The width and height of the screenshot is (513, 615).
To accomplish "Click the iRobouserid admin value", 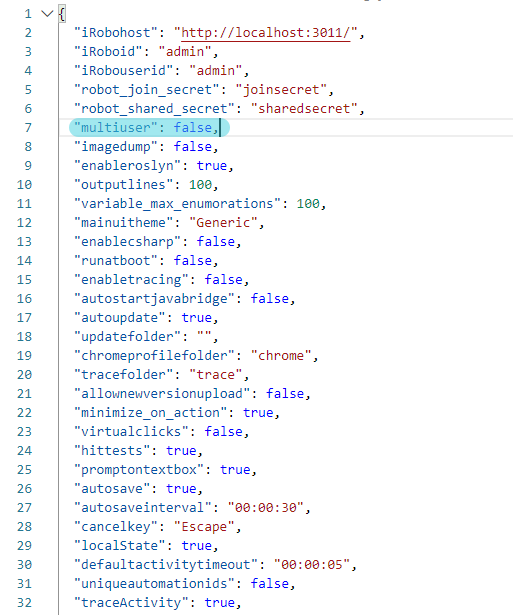I will (x=216, y=71).
